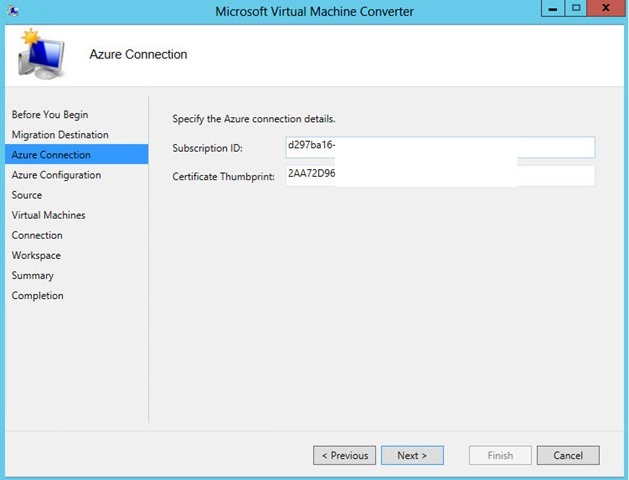Viewport: 629px width, 480px height.
Task: Select the Source step in sidebar
Action: tap(27, 195)
